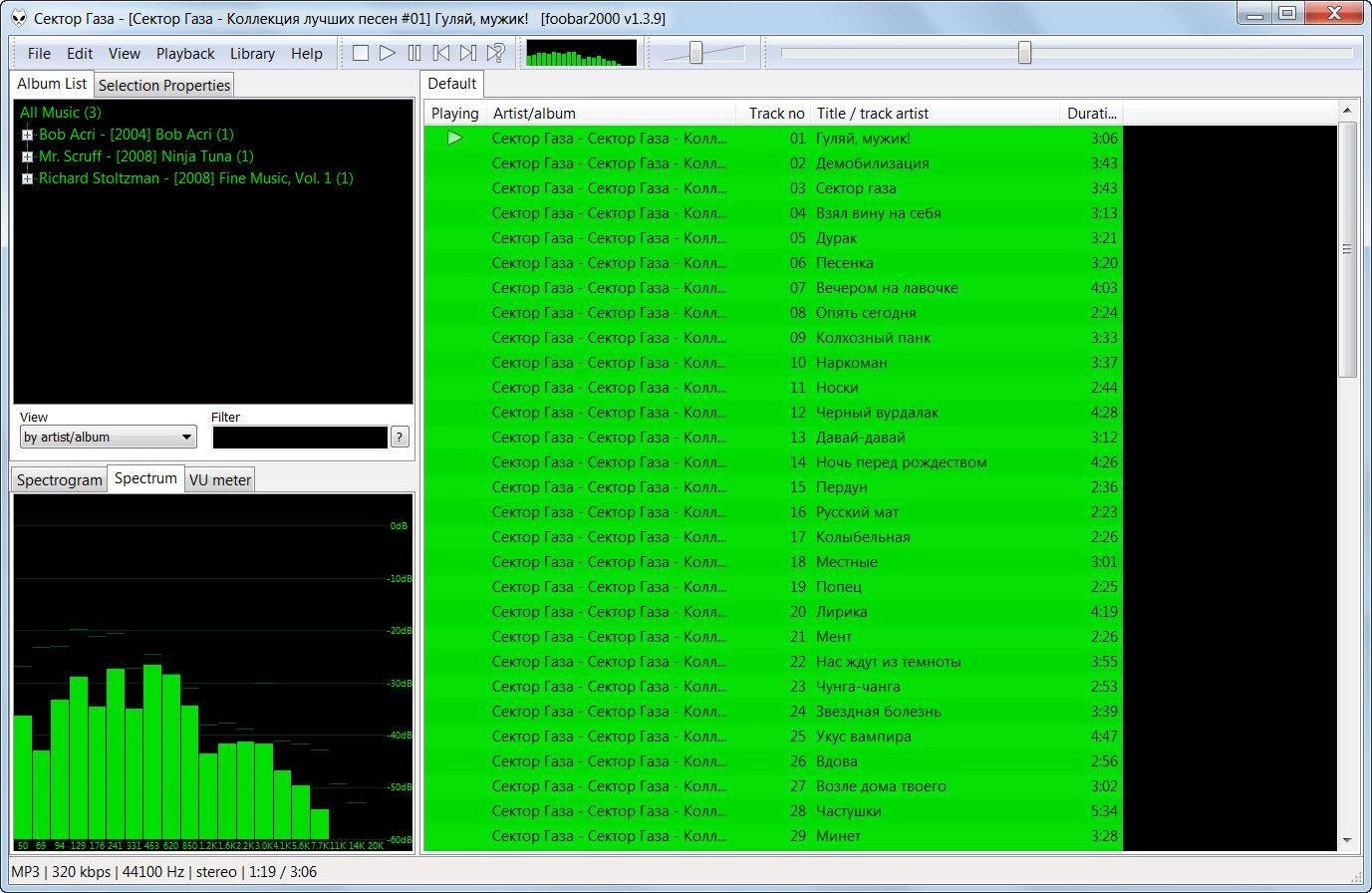Select All Music (3) in album list
This screenshot has height=893, width=1372.
(x=61, y=113)
